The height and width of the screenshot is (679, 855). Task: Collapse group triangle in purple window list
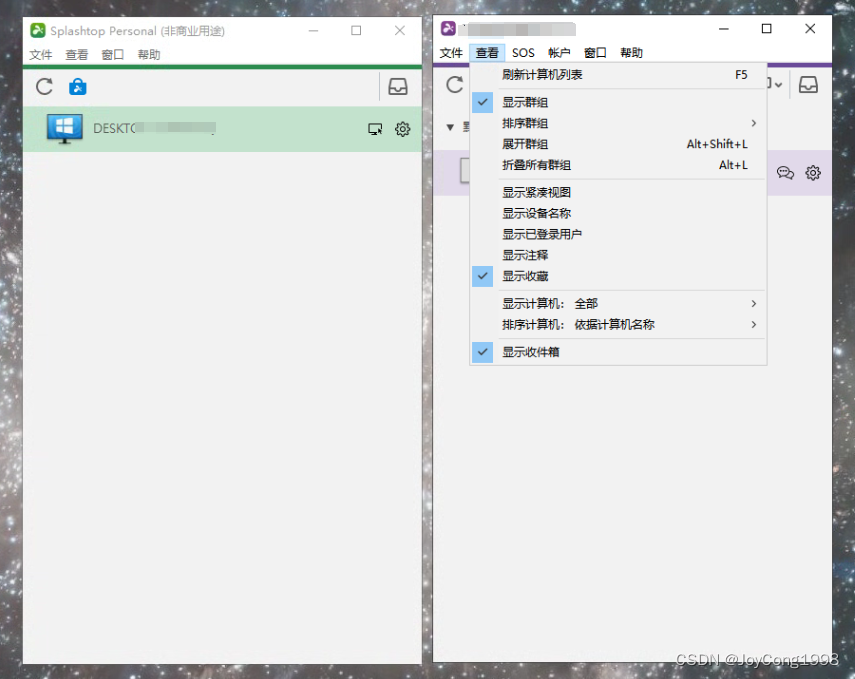[450, 127]
